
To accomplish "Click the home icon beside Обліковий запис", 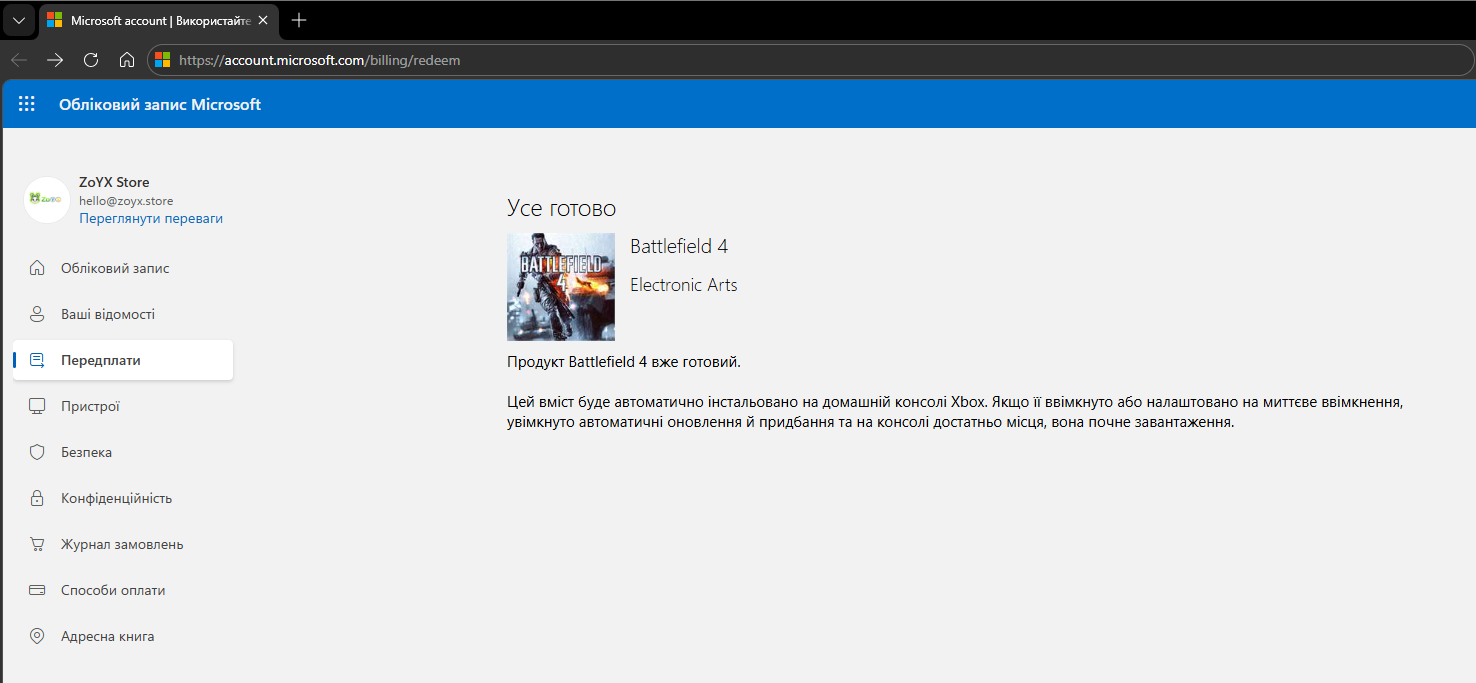I will tap(37, 268).
